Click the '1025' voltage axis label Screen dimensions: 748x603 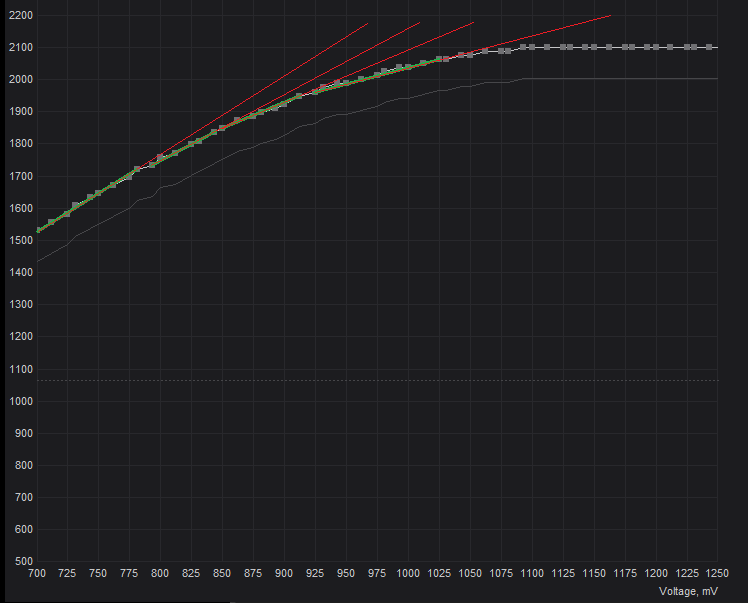(439, 573)
